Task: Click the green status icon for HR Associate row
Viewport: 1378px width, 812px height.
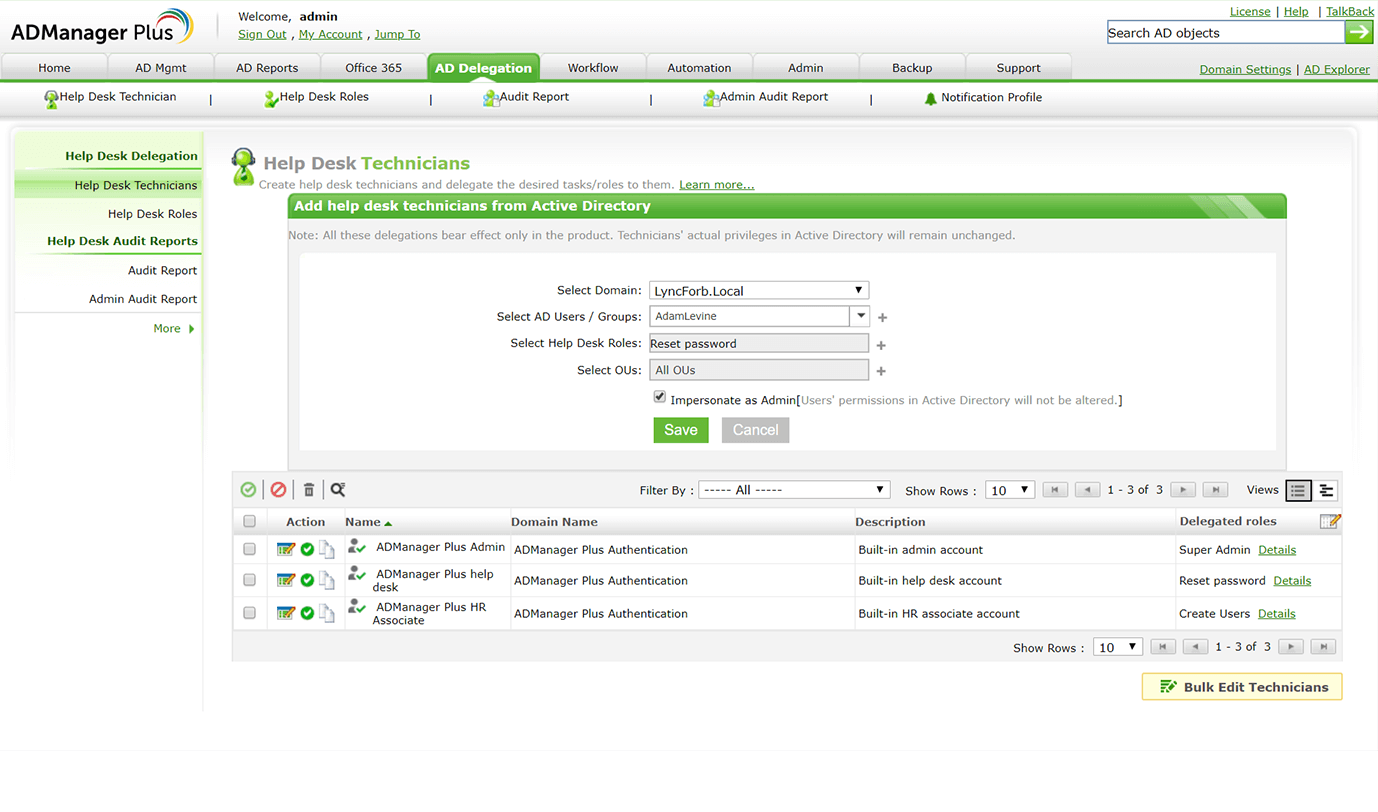Action: (307, 613)
